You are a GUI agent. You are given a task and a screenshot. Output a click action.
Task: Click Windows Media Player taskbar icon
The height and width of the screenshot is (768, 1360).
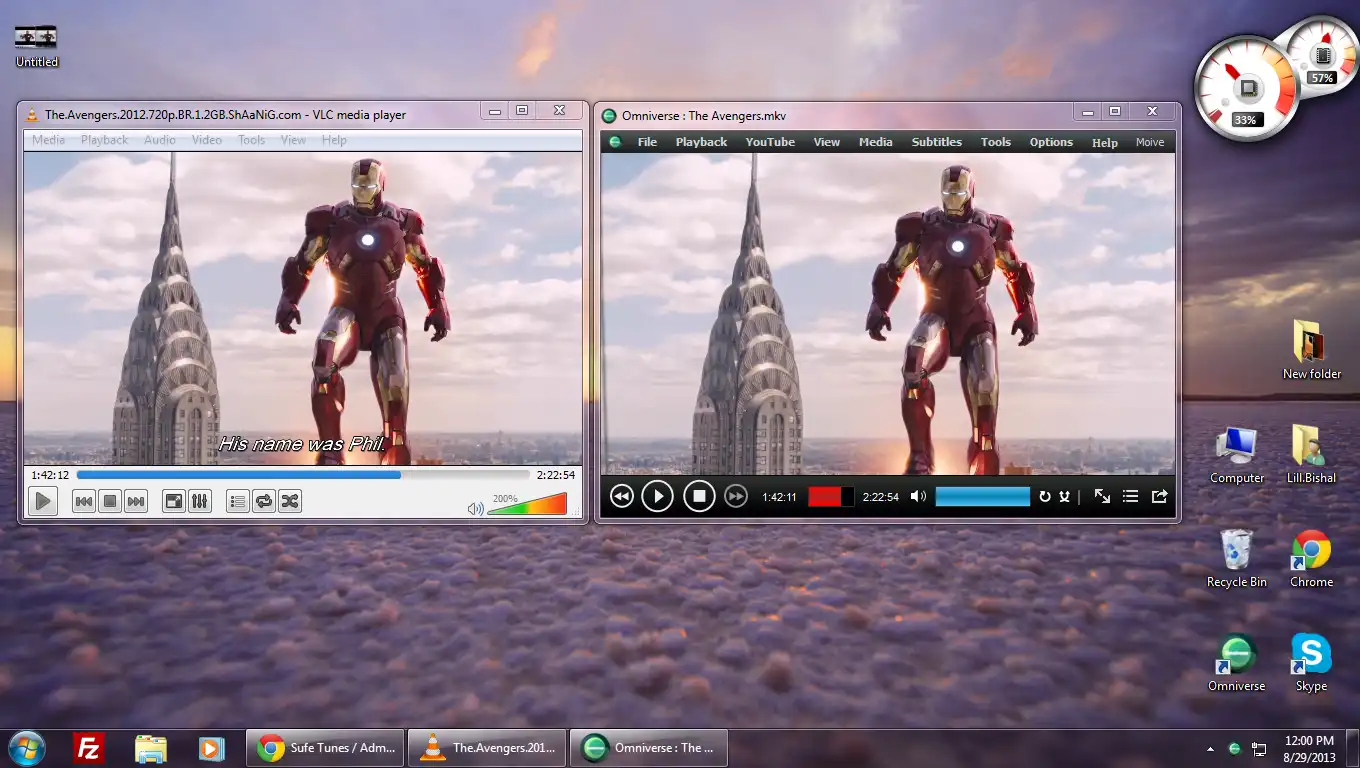click(x=211, y=747)
